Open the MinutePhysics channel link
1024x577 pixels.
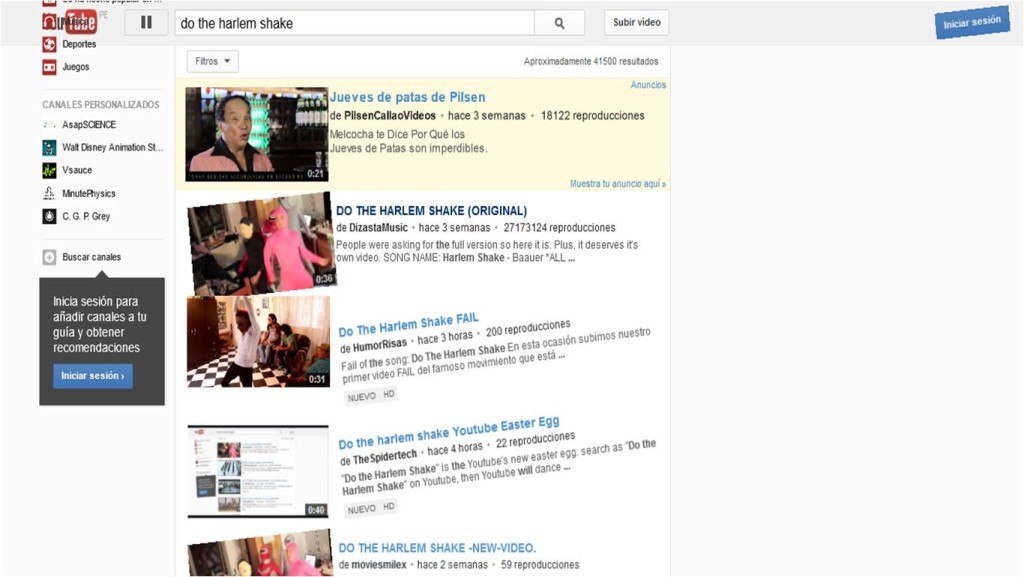click(x=89, y=193)
